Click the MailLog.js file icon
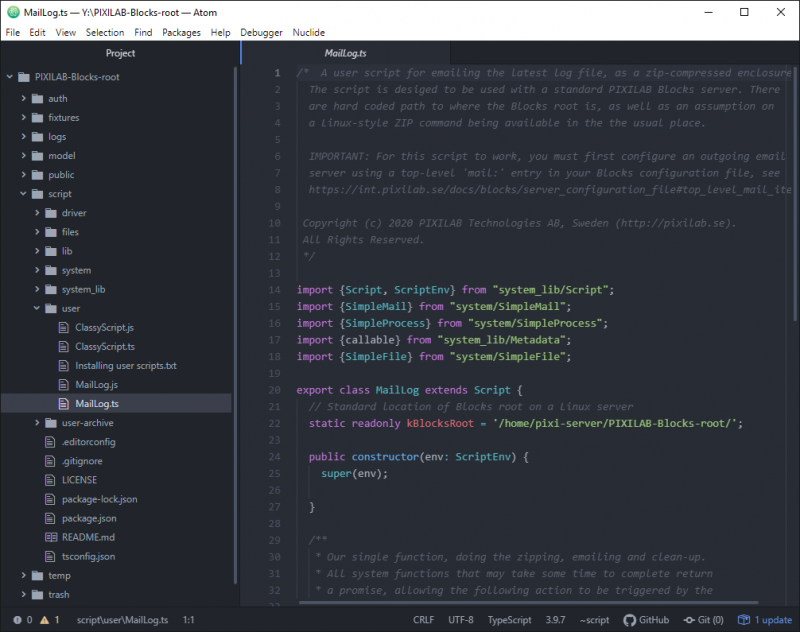The image size is (800, 632). coord(63,385)
